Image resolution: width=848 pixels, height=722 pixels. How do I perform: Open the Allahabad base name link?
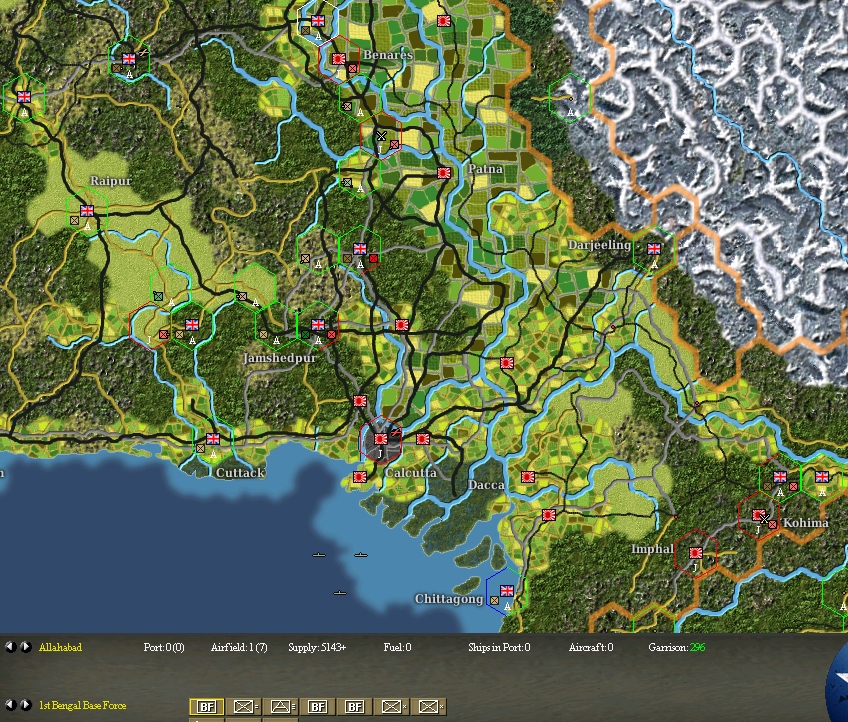[x=60, y=647]
